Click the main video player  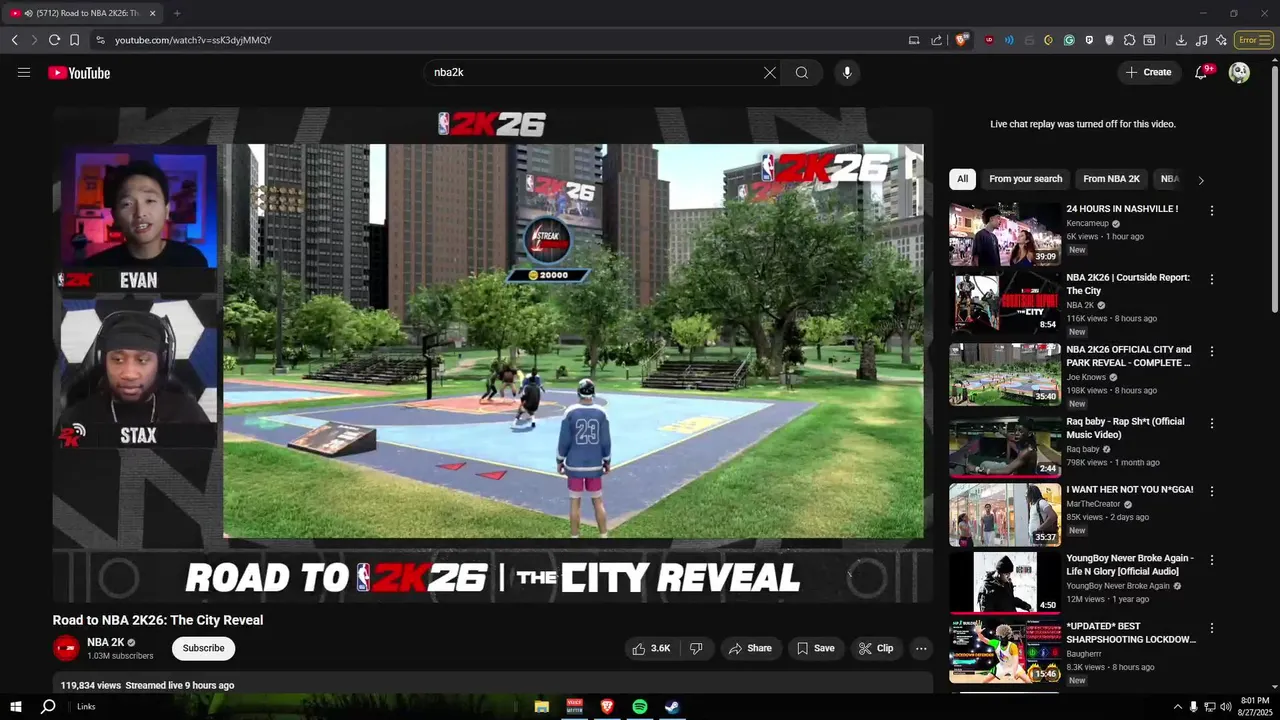click(493, 355)
